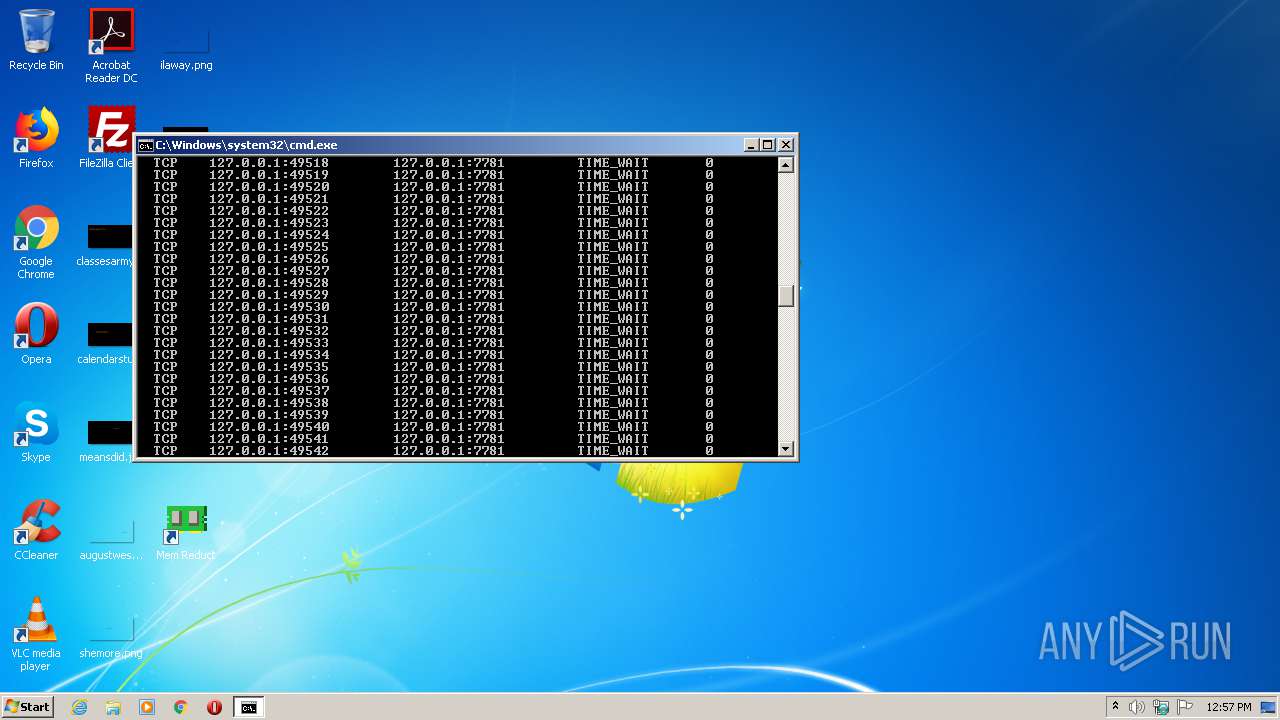This screenshot has height=720, width=1280.
Task: Show hidden system tray icons
Action: pyautogui.click(x=1115, y=707)
